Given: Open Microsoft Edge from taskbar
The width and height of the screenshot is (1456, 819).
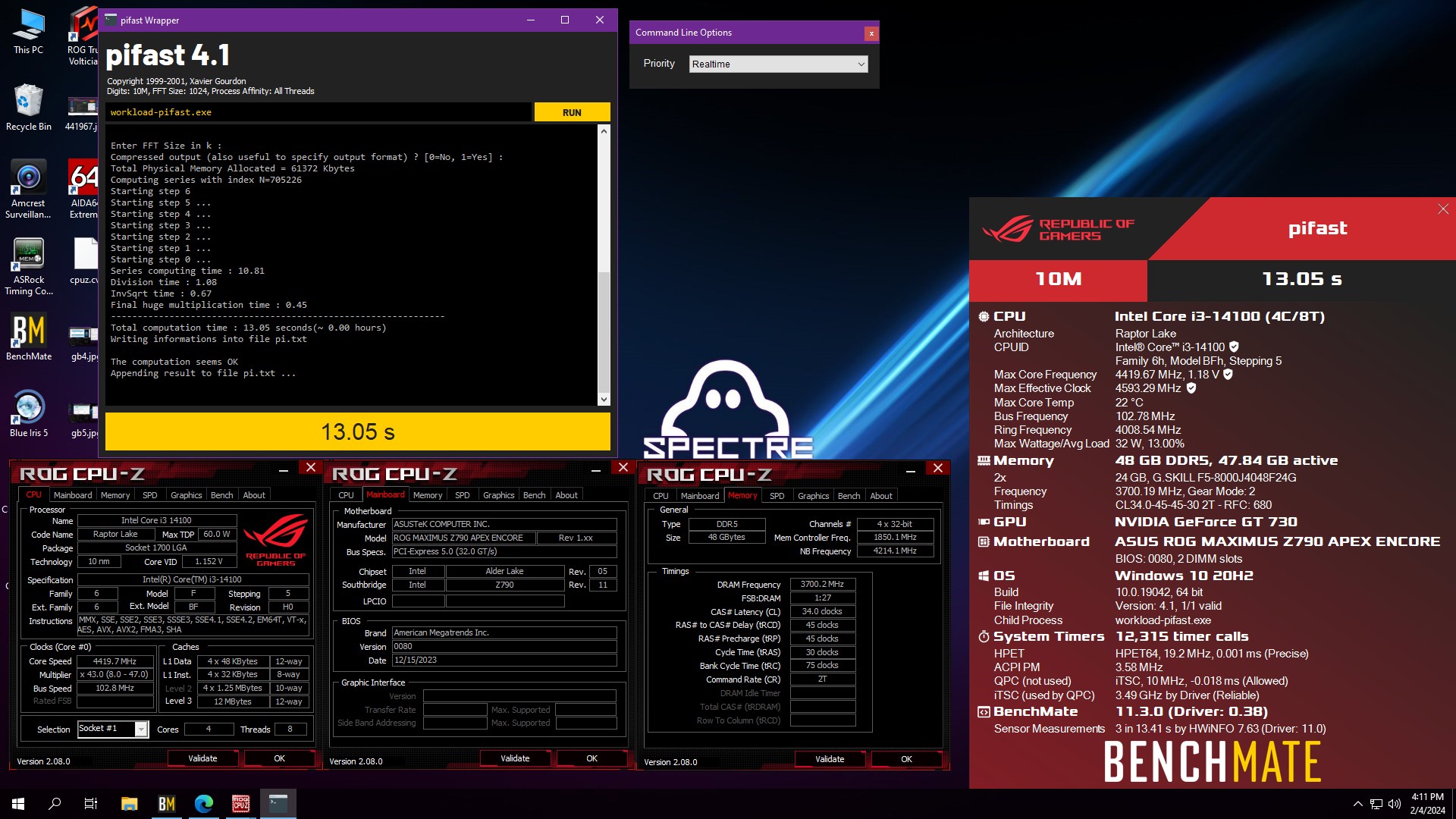Looking at the screenshot, I should 204,804.
